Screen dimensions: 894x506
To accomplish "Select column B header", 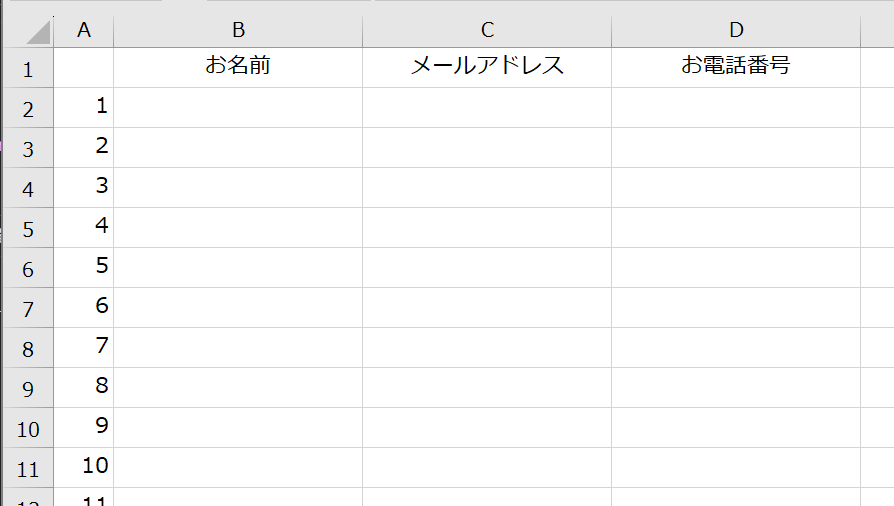I will (238, 31).
